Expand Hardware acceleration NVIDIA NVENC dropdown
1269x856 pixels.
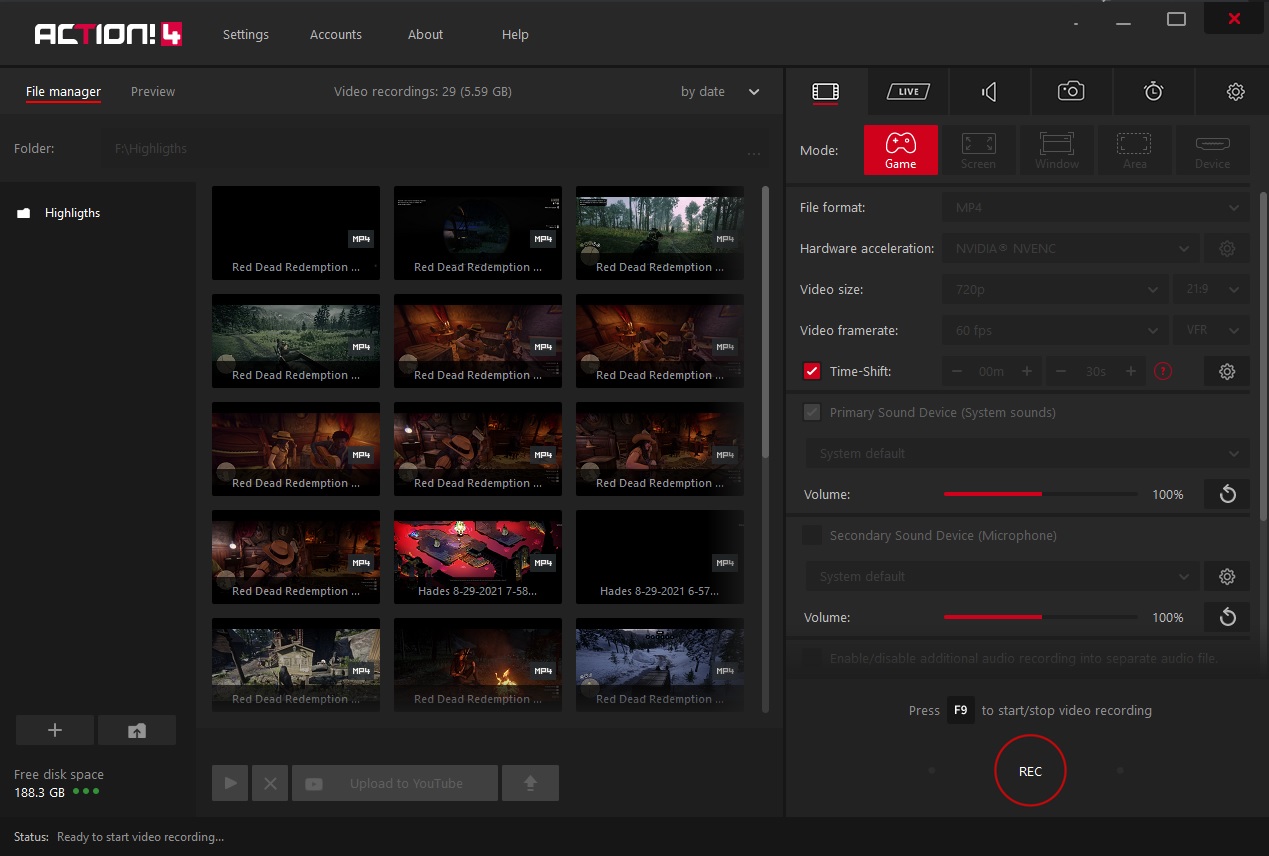pyautogui.click(x=1070, y=248)
